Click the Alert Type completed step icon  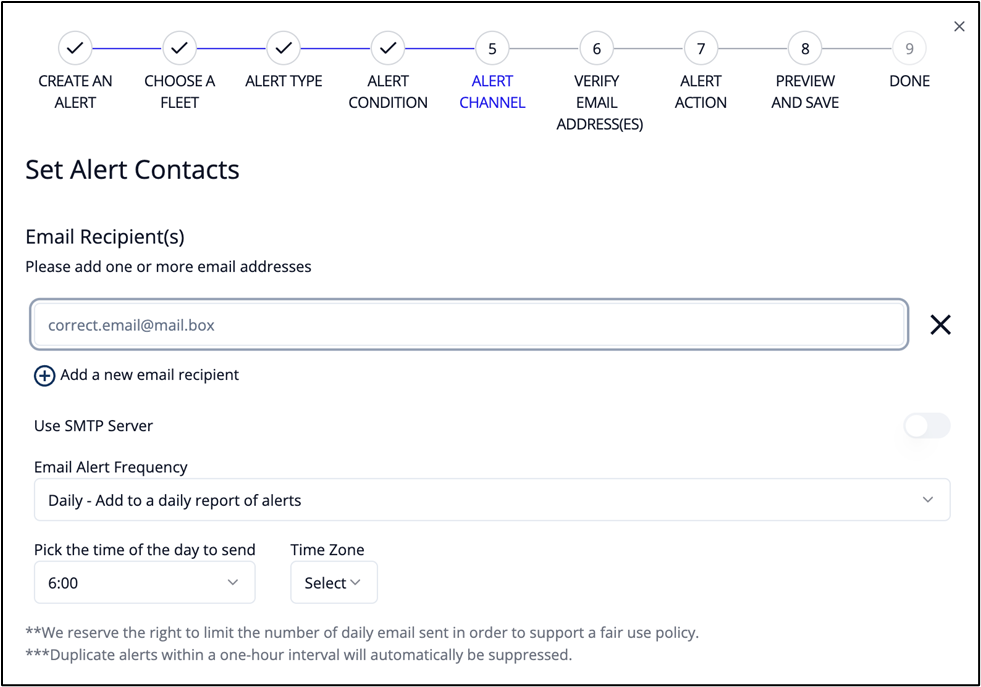(x=283, y=47)
